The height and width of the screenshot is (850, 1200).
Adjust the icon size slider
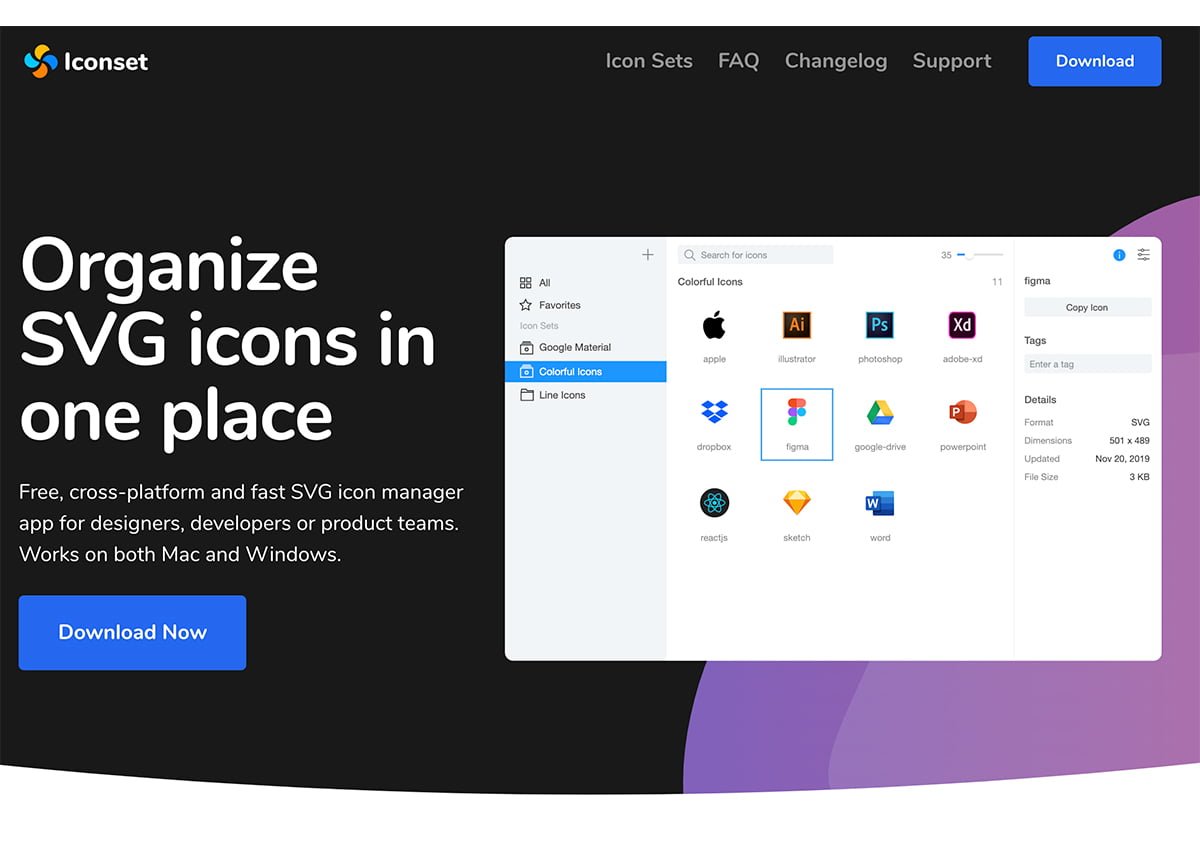click(971, 255)
